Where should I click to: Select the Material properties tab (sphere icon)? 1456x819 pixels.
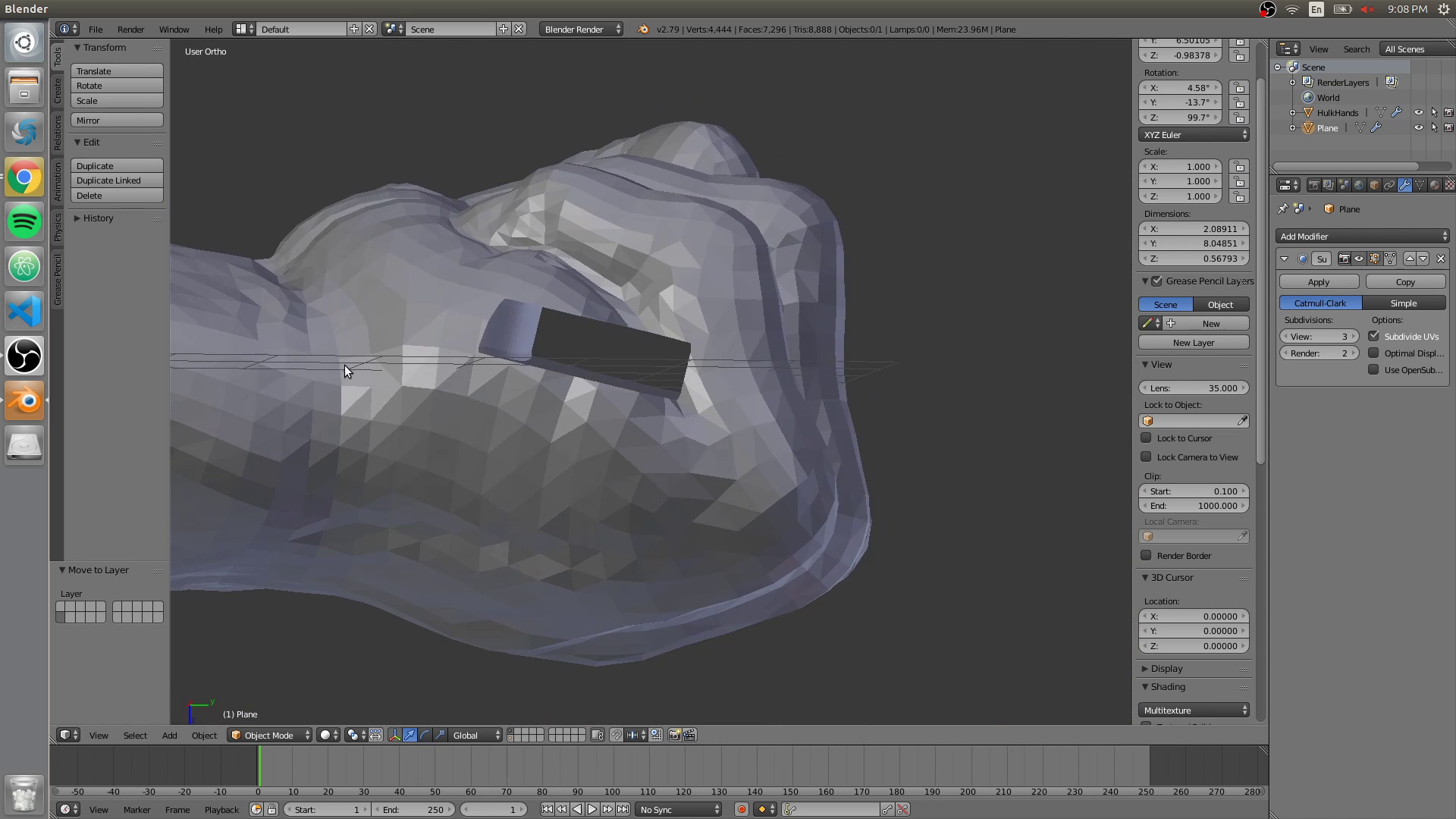1436,185
